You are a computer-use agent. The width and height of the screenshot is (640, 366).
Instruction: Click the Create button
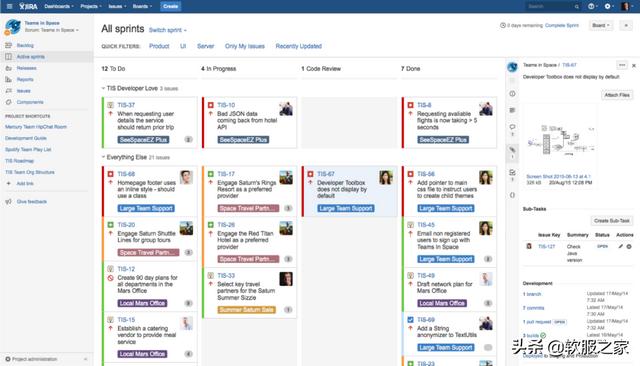[170, 6]
